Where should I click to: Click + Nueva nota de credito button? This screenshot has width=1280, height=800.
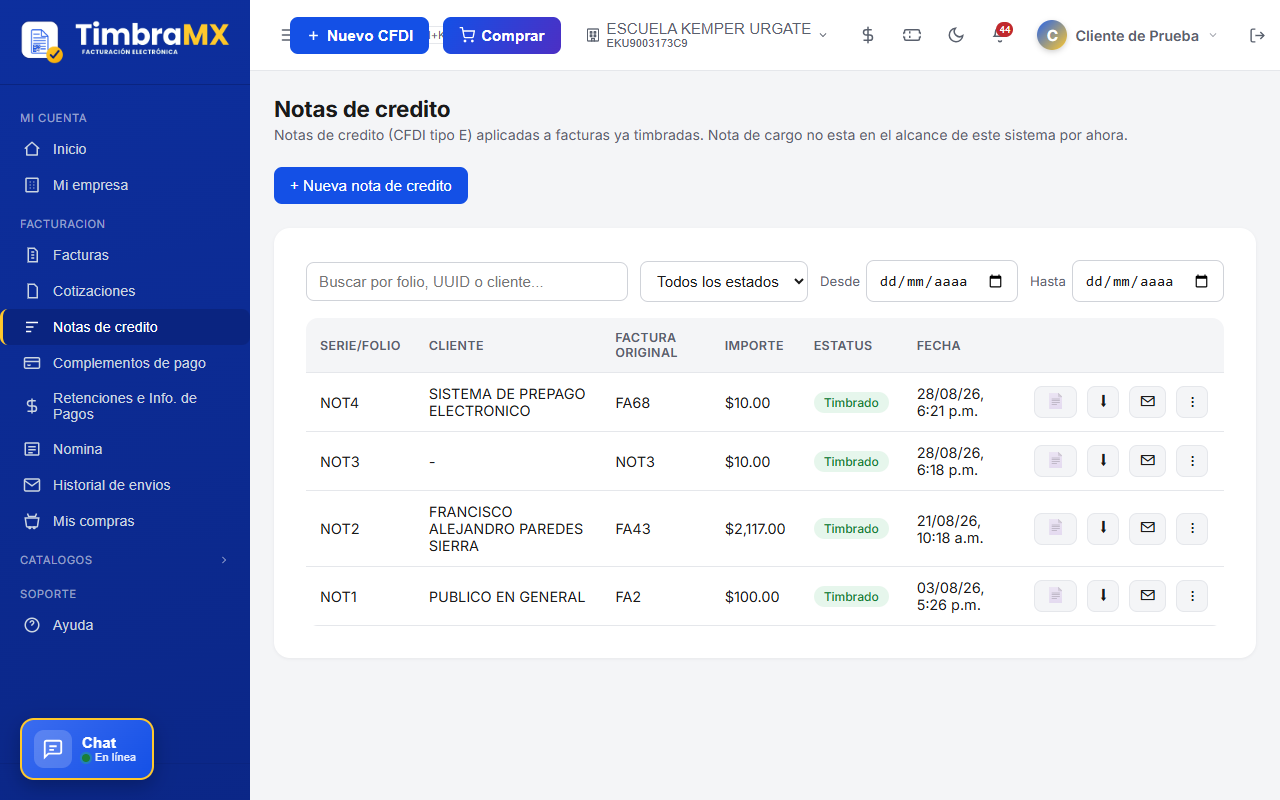pos(371,185)
